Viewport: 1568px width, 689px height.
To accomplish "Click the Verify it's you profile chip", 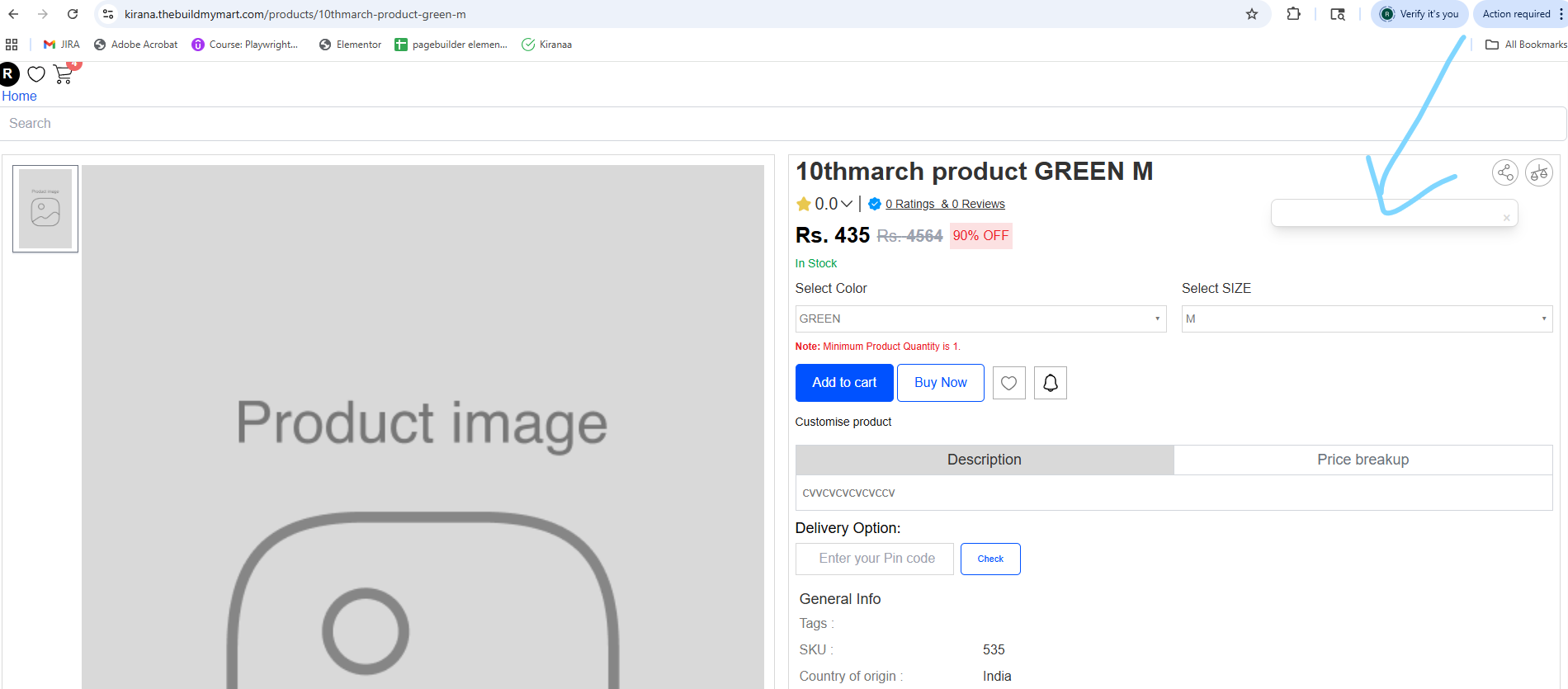I will (1419, 14).
